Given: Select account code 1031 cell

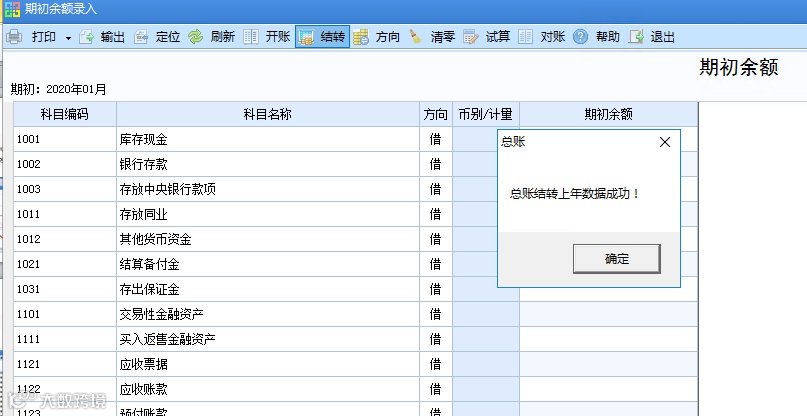Looking at the screenshot, I should click(65, 289).
